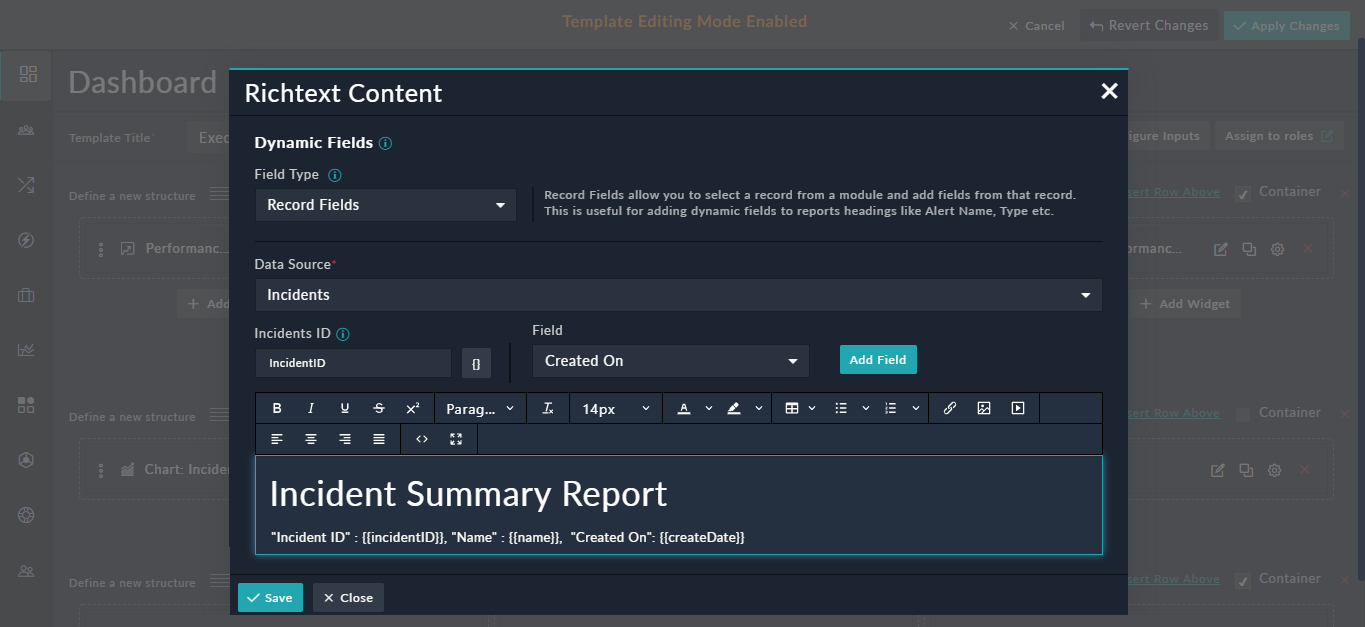Change the Field dropdown from Created On

pyautogui.click(x=670, y=360)
